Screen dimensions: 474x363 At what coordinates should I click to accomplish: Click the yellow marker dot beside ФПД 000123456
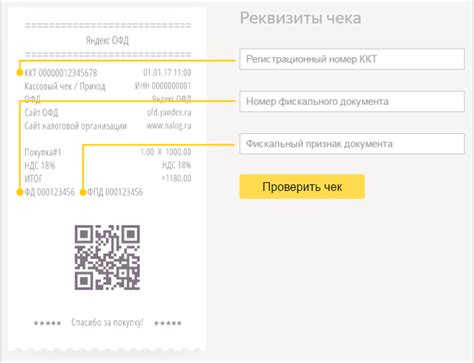point(83,192)
